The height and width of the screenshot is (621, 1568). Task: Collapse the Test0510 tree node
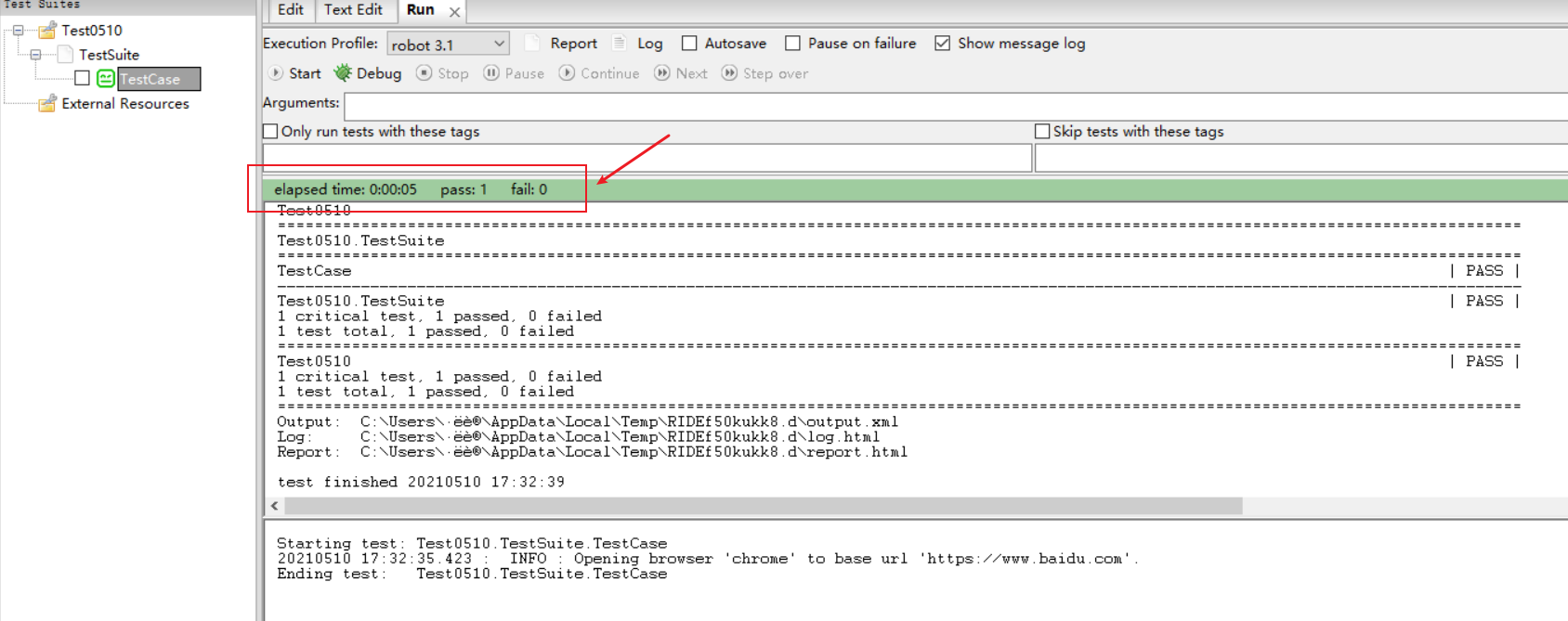[x=18, y=31]
